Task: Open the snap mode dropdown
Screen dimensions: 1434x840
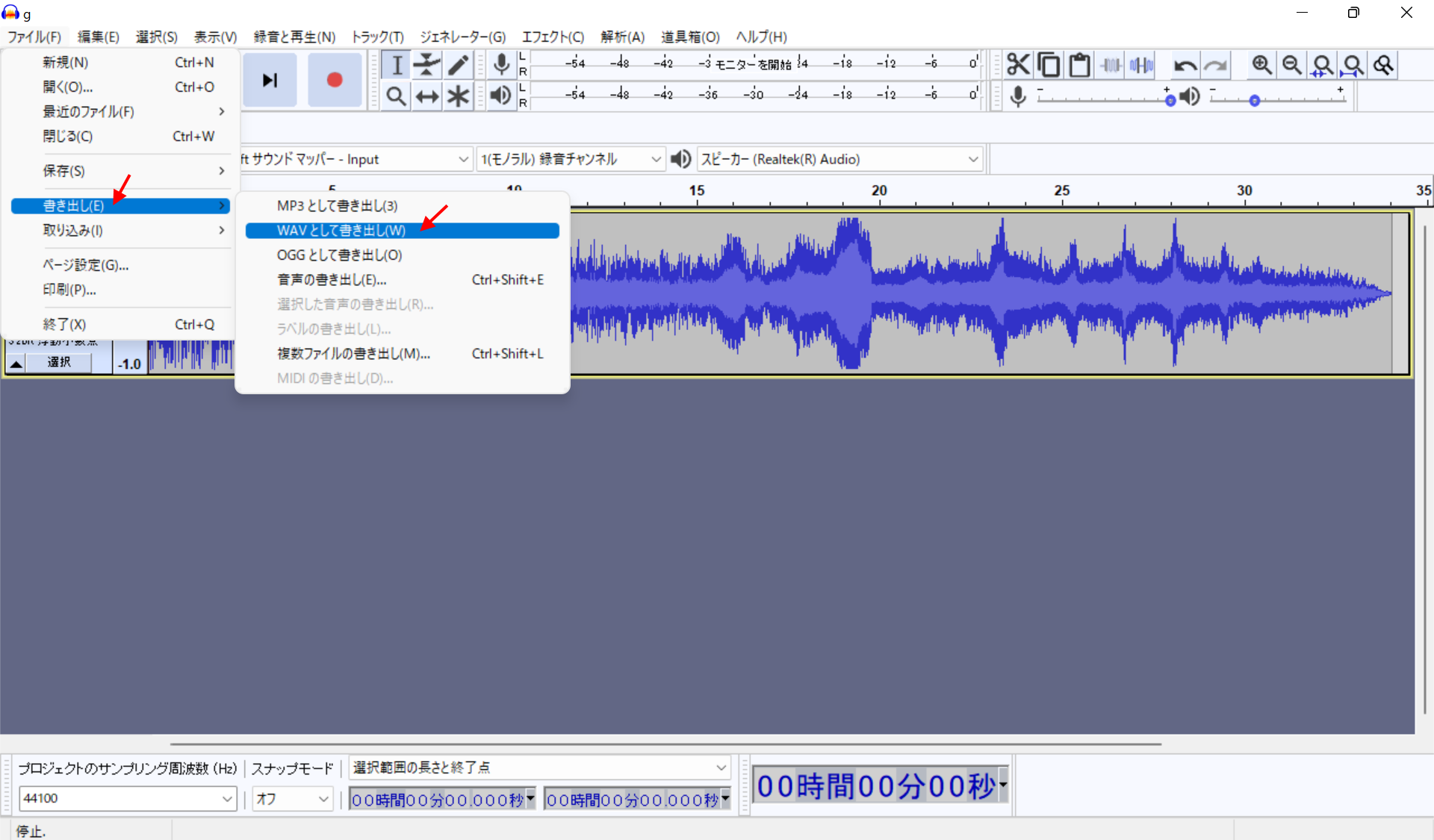Action: 293,799
